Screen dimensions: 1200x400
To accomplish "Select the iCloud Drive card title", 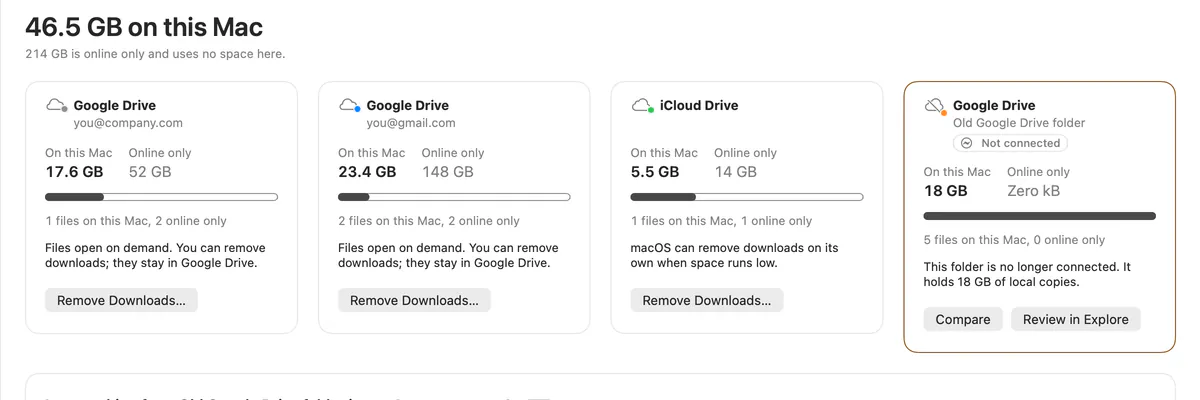I will [701, 105].
